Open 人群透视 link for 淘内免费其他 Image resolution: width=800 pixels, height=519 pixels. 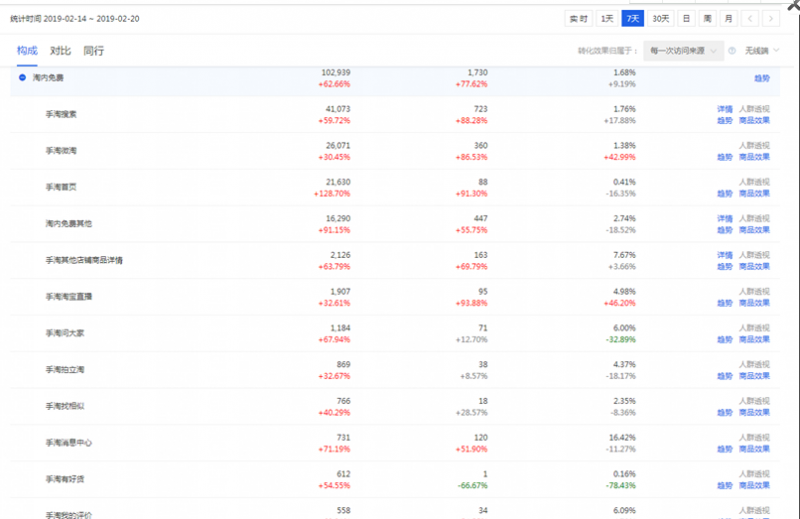(x=754, y=218)
